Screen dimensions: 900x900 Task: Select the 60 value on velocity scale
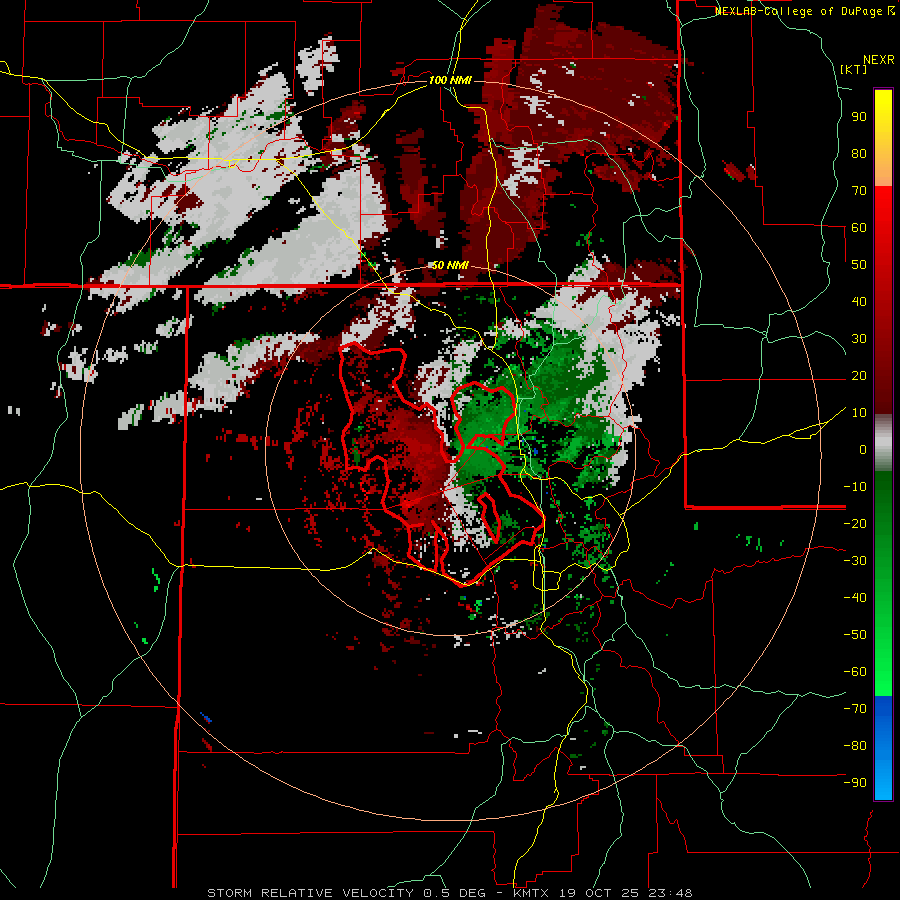click(859, 227)
